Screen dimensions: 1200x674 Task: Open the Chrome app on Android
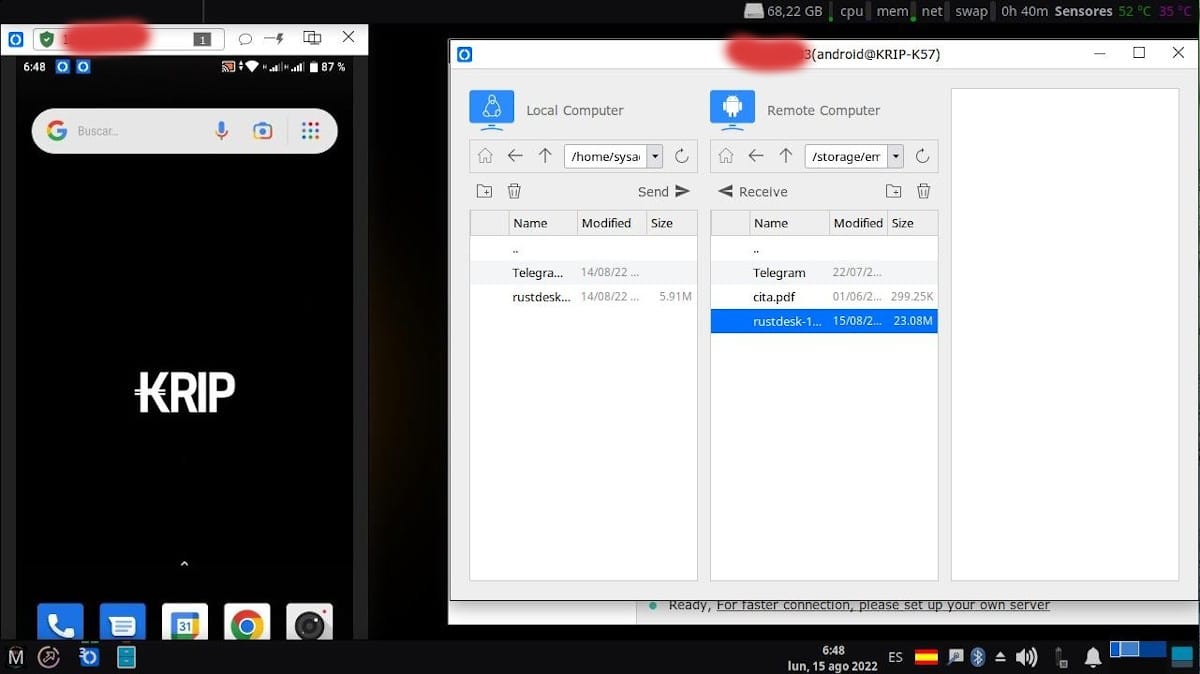[x=247, y=622]
